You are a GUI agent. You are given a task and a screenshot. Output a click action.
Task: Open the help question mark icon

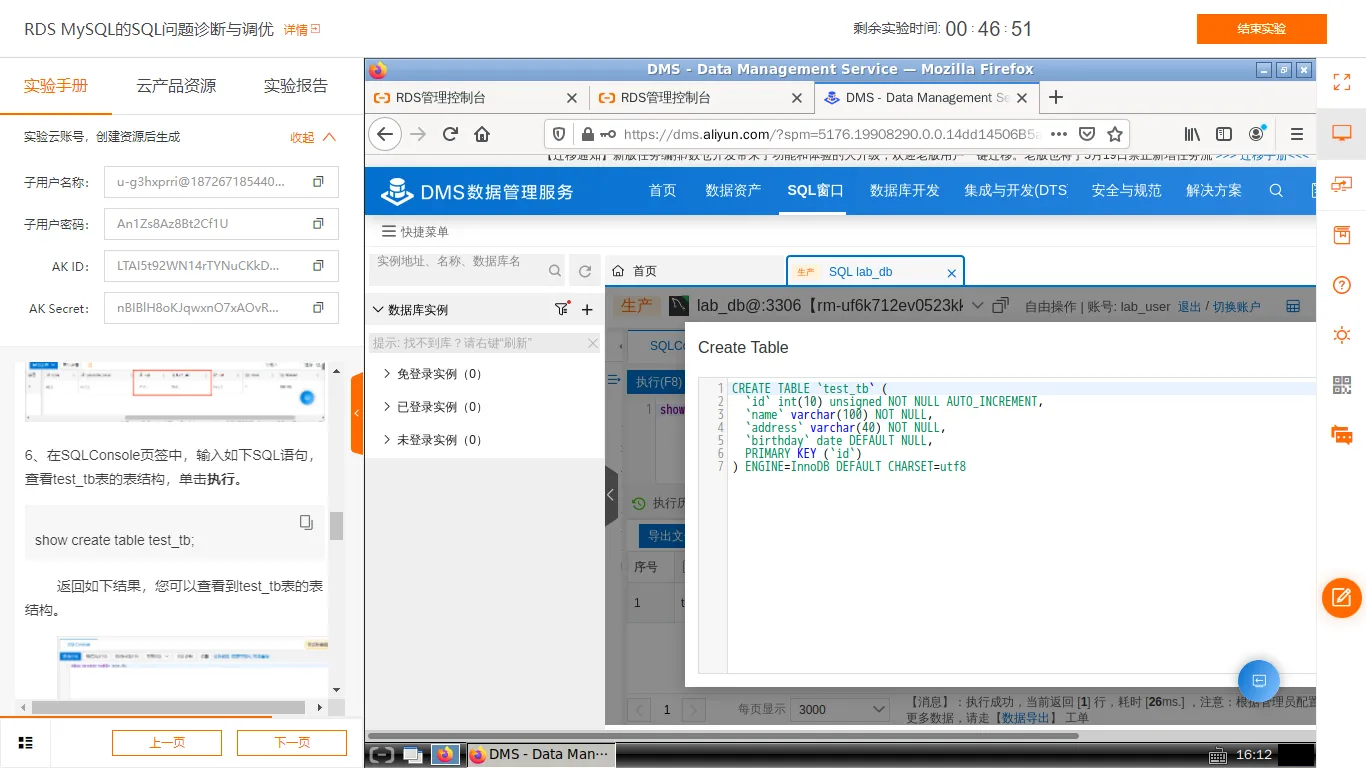[x=1342, y=285]
